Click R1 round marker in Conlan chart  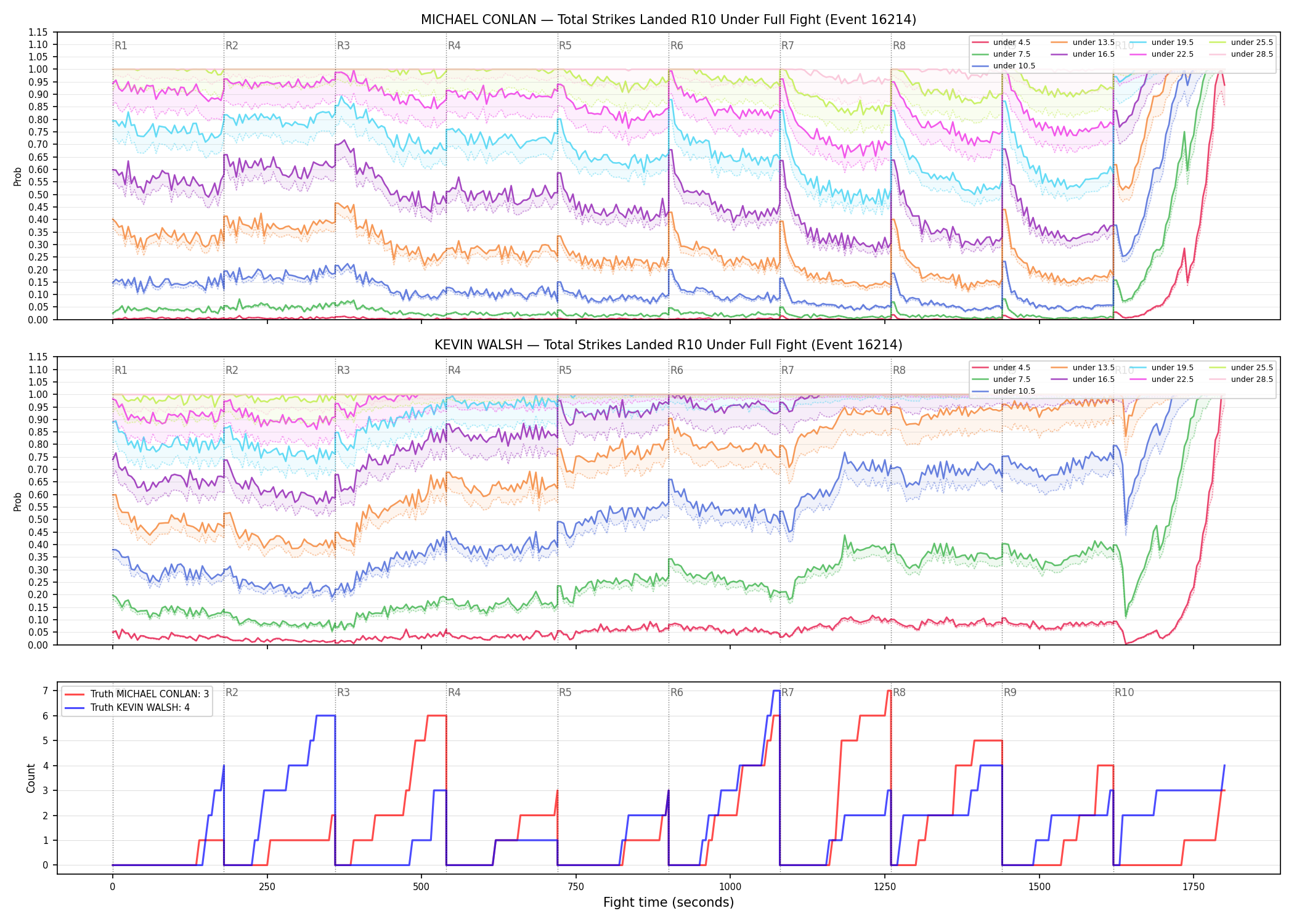tap(121, 46)
